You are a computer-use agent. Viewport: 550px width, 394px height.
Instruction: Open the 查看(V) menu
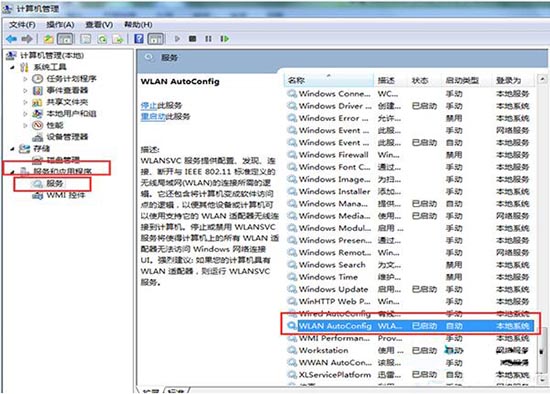pyautogui.click(x=99, y=25)
